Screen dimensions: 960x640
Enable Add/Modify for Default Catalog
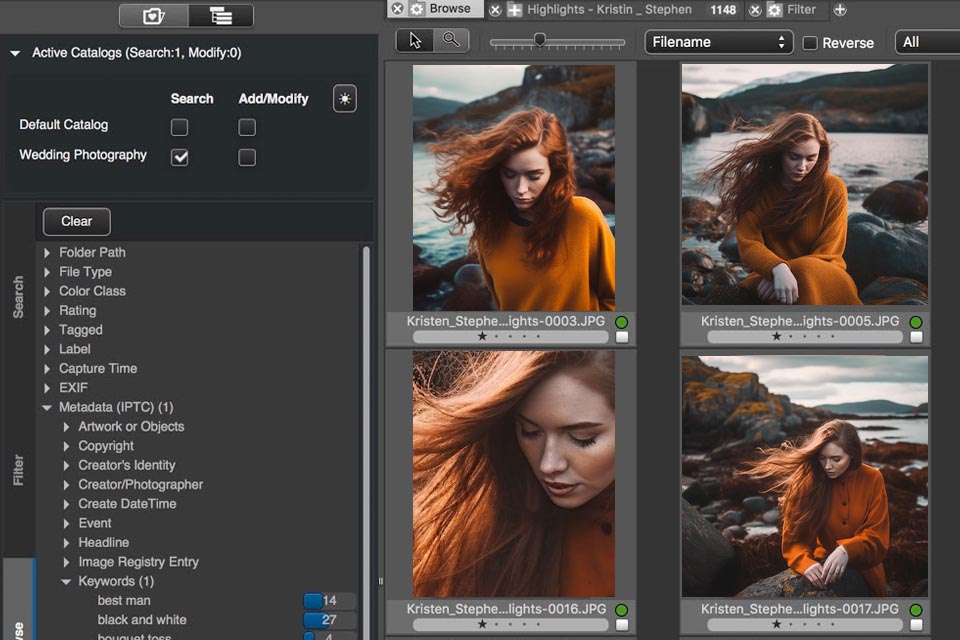247,127
